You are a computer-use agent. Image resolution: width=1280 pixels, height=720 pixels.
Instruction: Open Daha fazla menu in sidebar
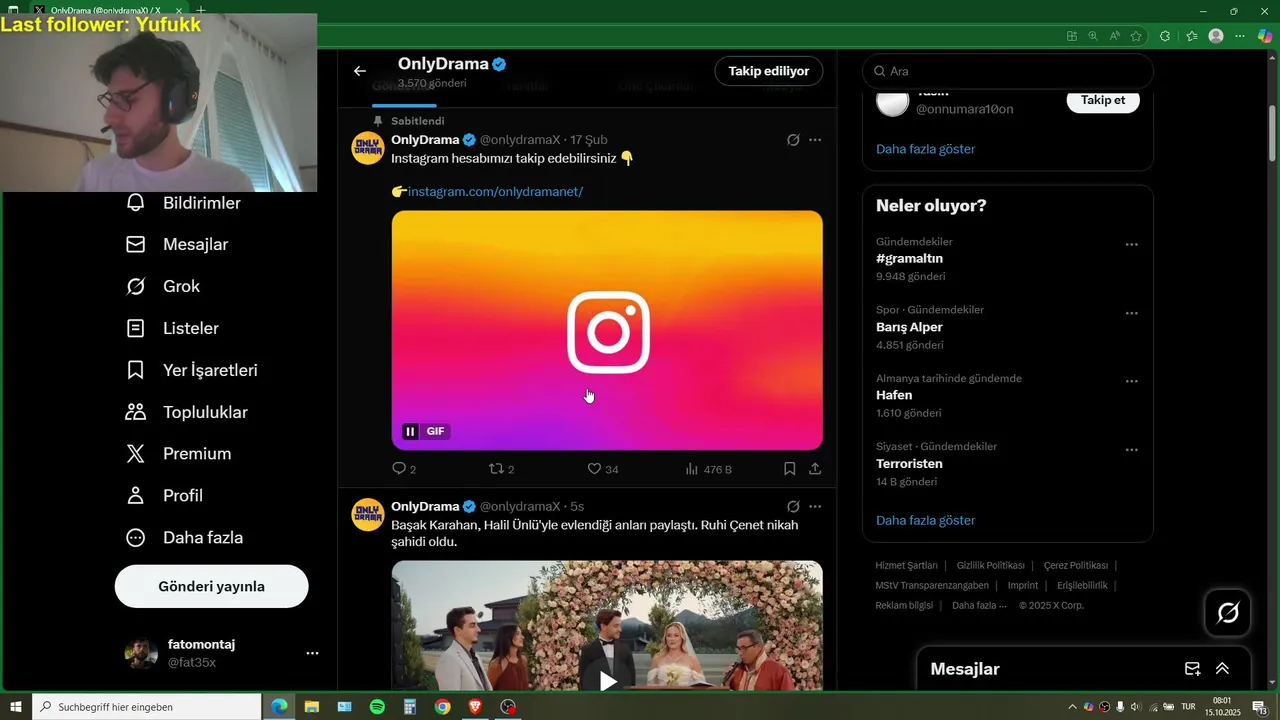point(185,538)
